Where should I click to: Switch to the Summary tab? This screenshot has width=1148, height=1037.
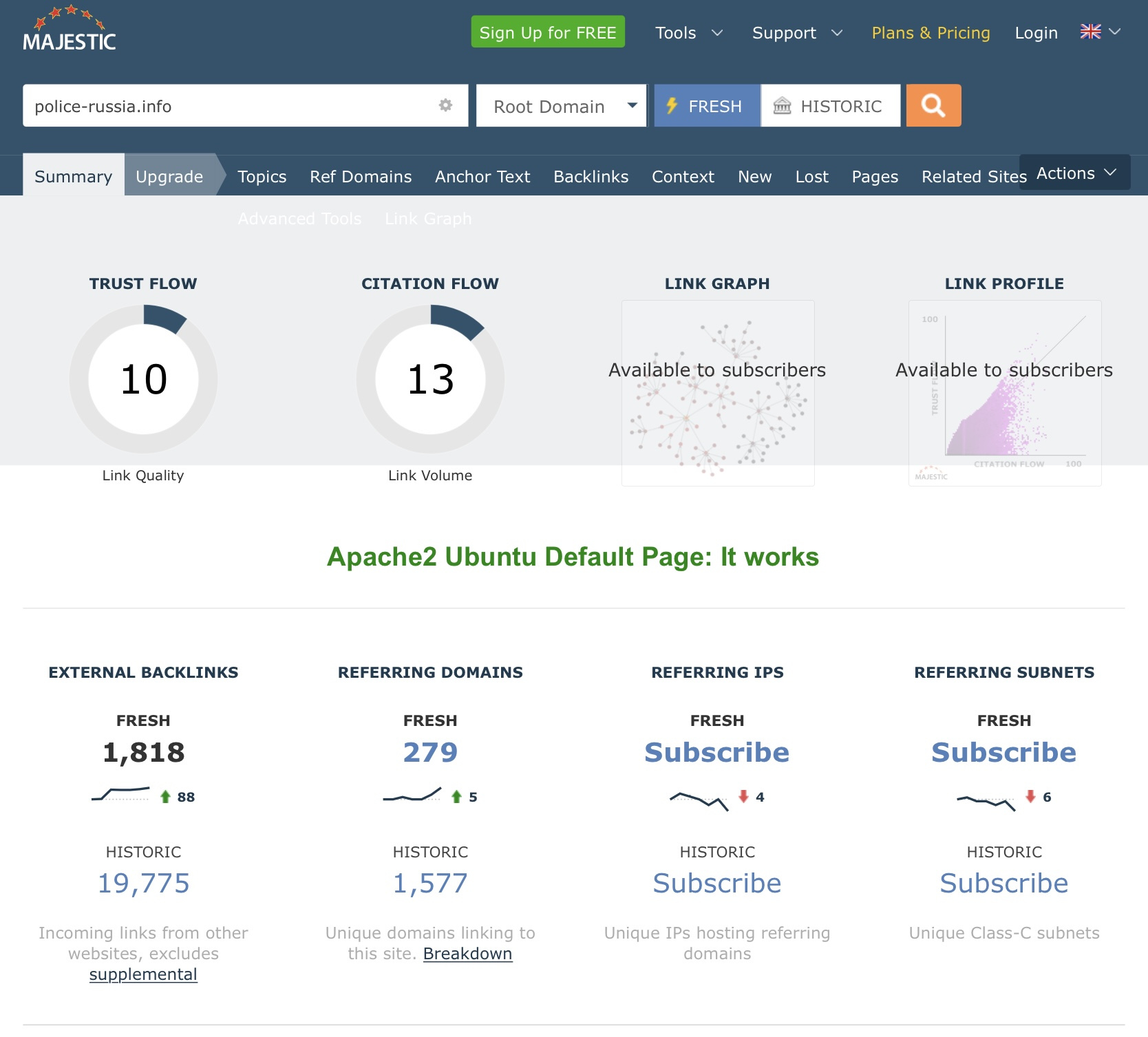pos(74,176)
